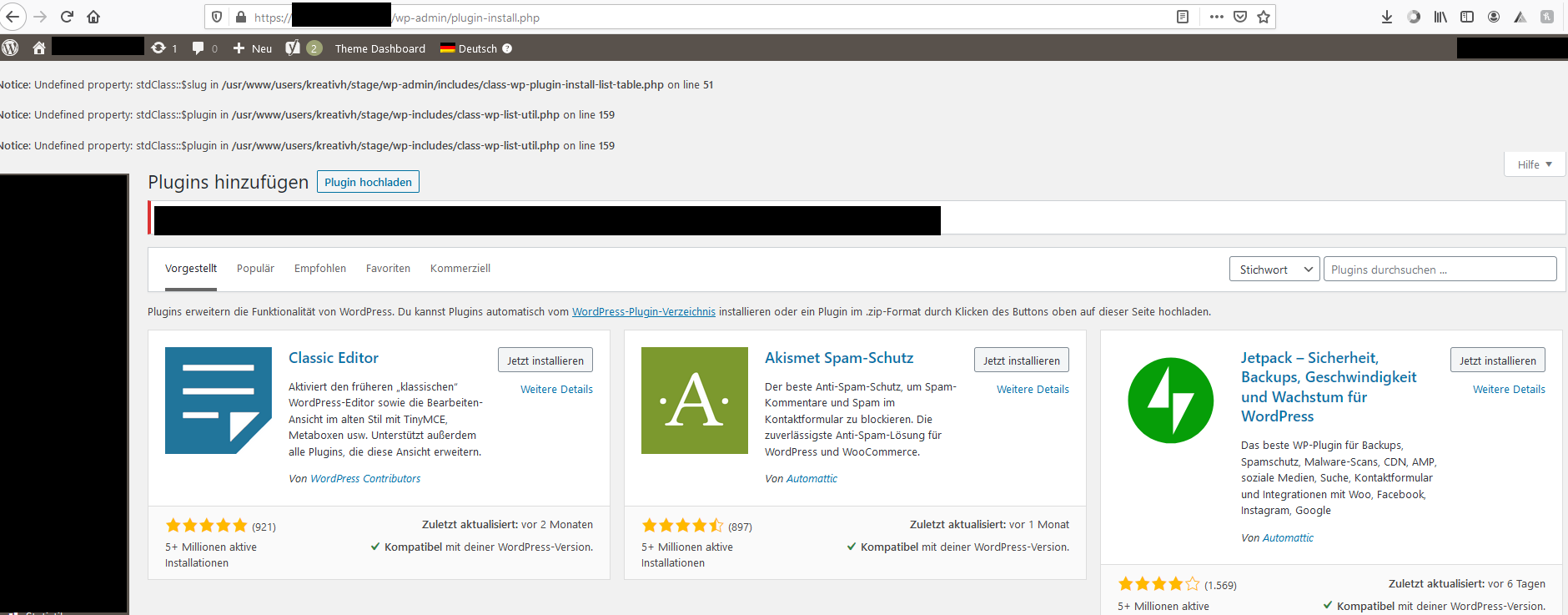Screen dimensions: 1568x615
Task: Reload the page with the refresh icon
Action: pyautogui.click(x=67, y=17)
